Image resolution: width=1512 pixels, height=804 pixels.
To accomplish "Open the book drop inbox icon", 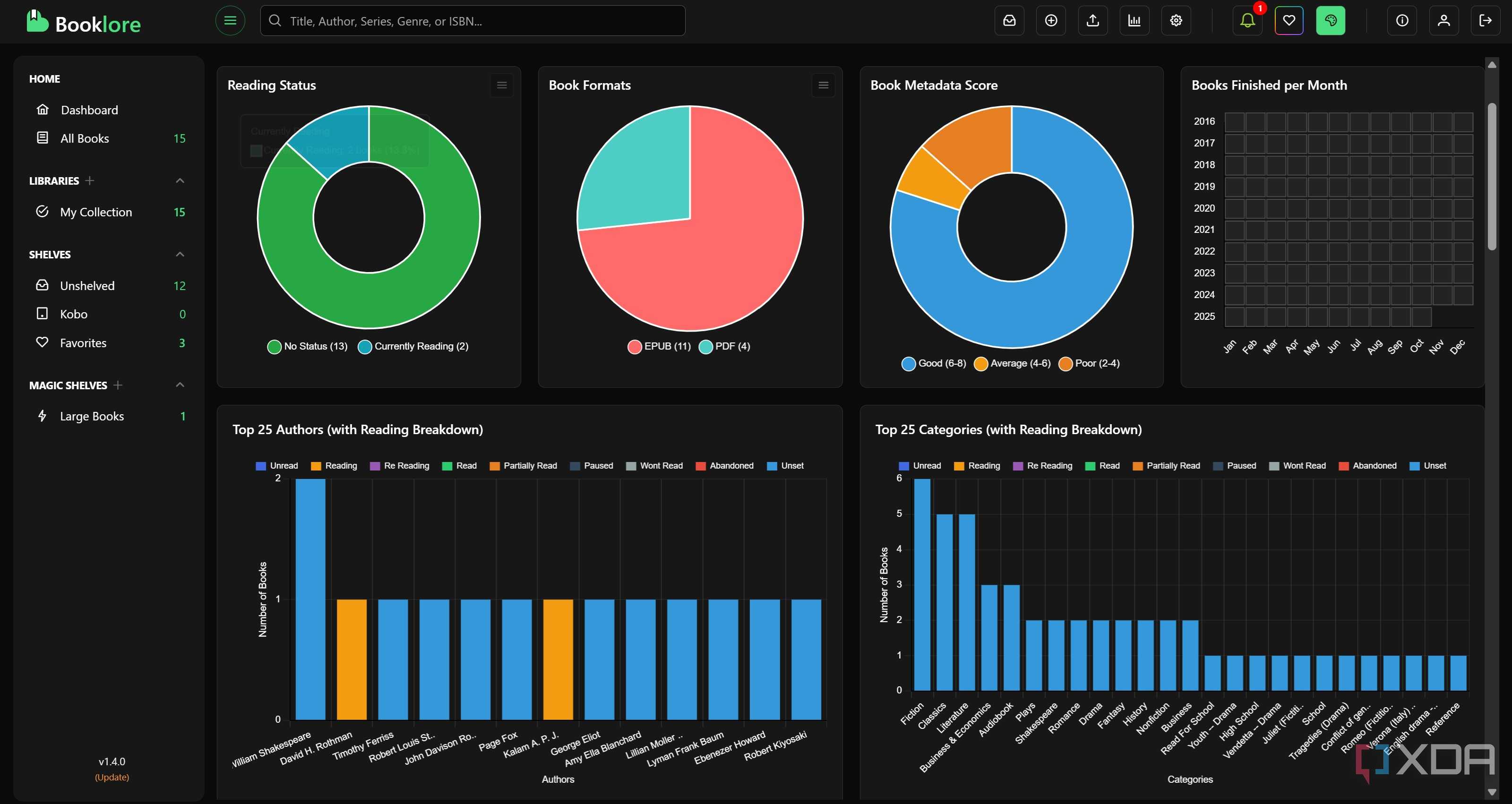I will pos(1009,20).
